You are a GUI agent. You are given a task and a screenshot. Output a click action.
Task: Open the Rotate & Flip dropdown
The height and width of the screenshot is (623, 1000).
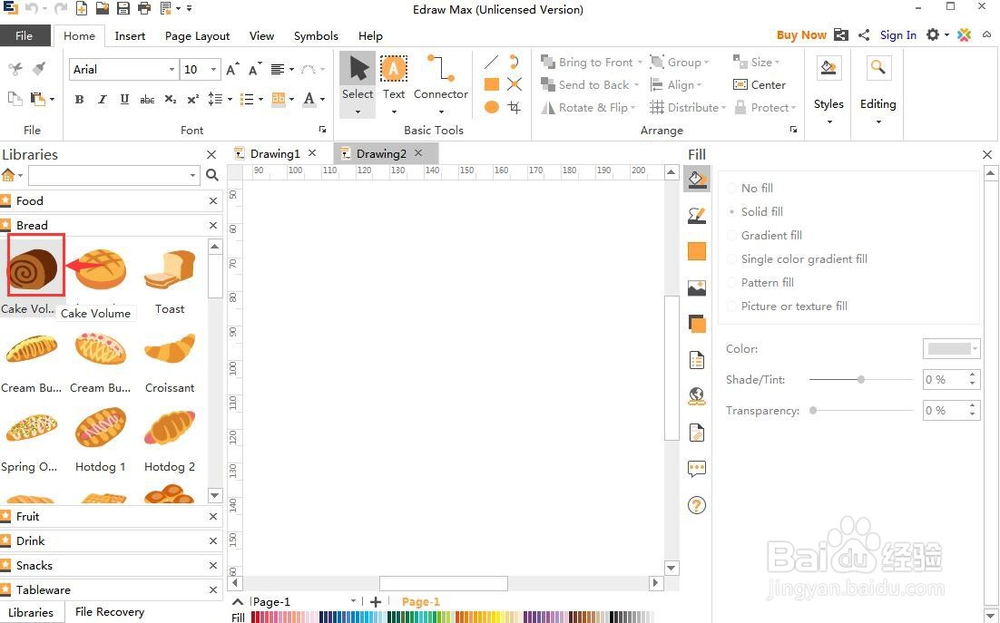coord(587,108)
